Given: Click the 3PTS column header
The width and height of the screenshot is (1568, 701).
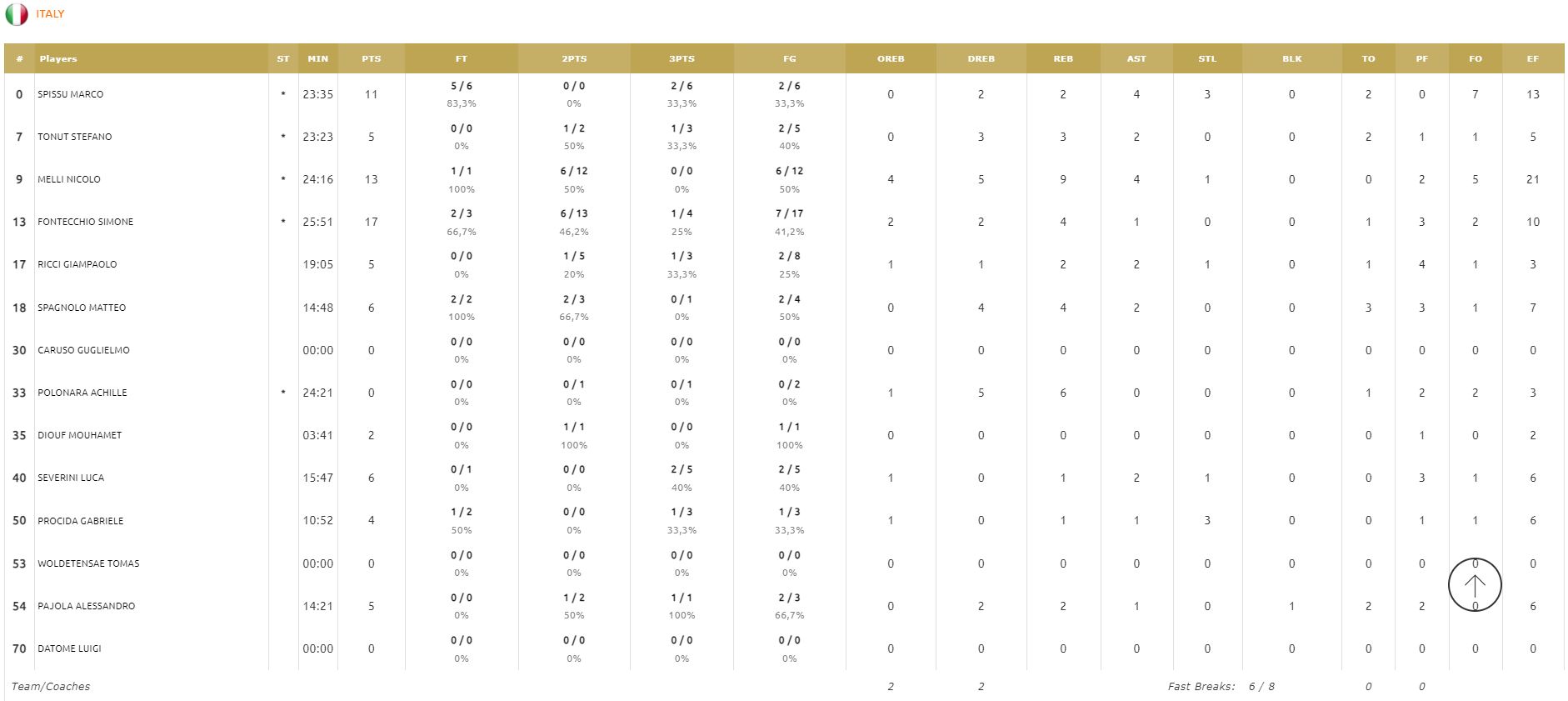Looking at the screenshot, I should 682,58.
